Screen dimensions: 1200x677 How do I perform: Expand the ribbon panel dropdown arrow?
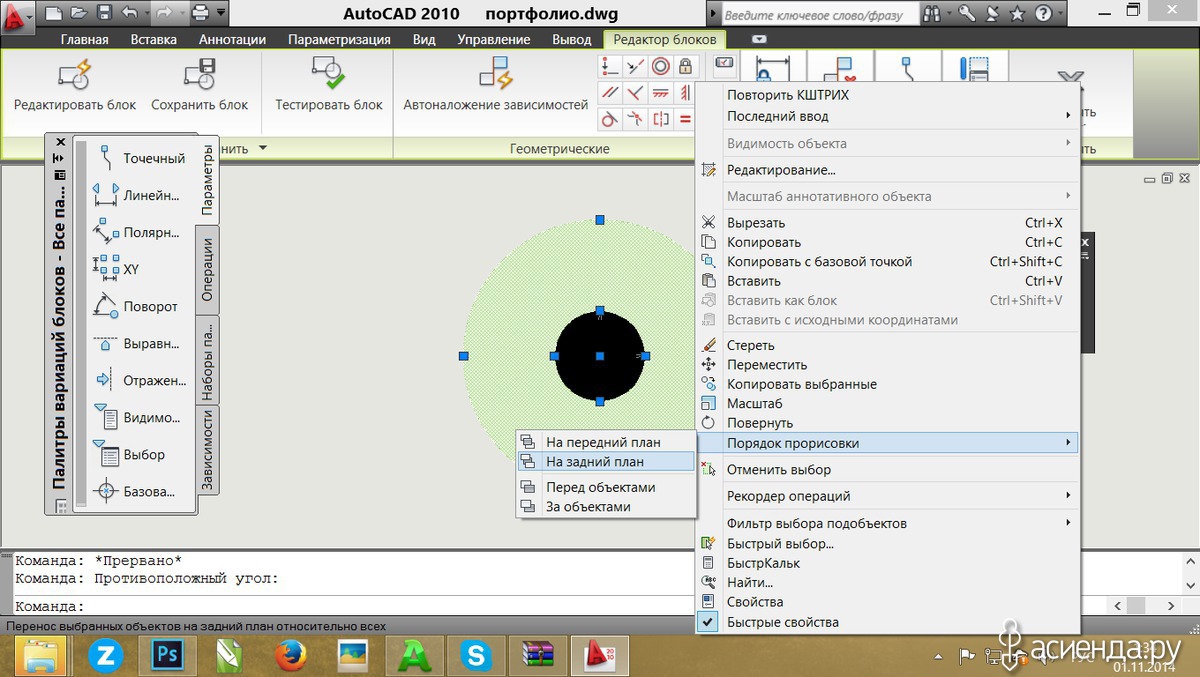(262, 148)
